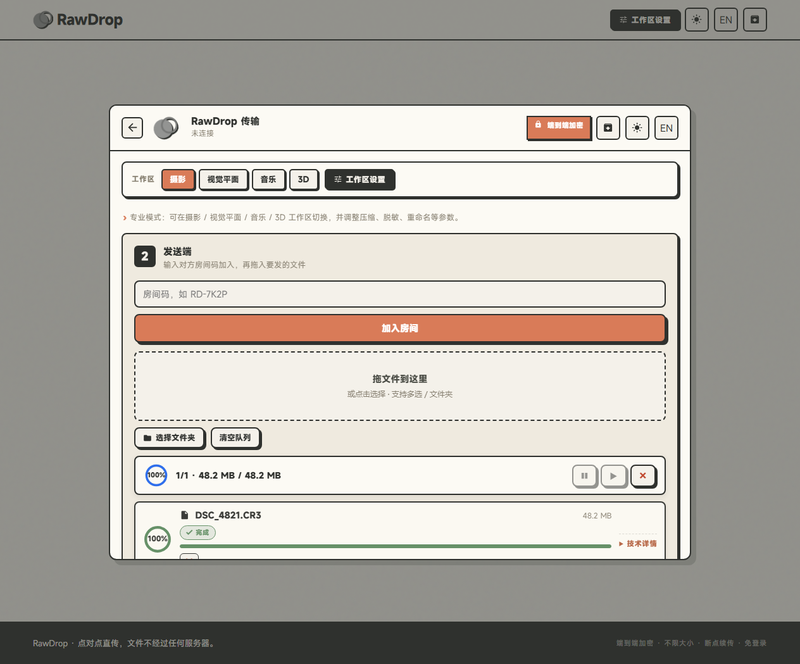
Task: Resume the transfer with the play button
Action: click(x=613, y=476)
